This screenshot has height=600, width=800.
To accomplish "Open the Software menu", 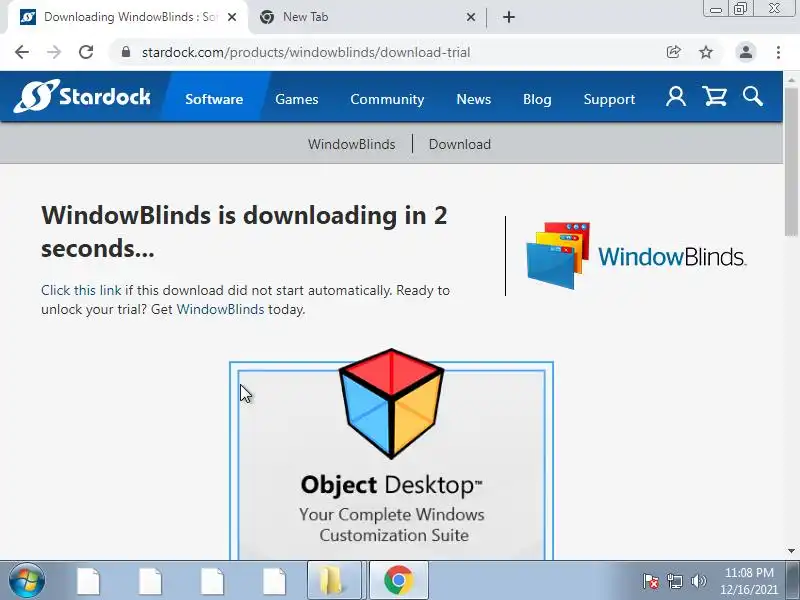I will [214, 98].
